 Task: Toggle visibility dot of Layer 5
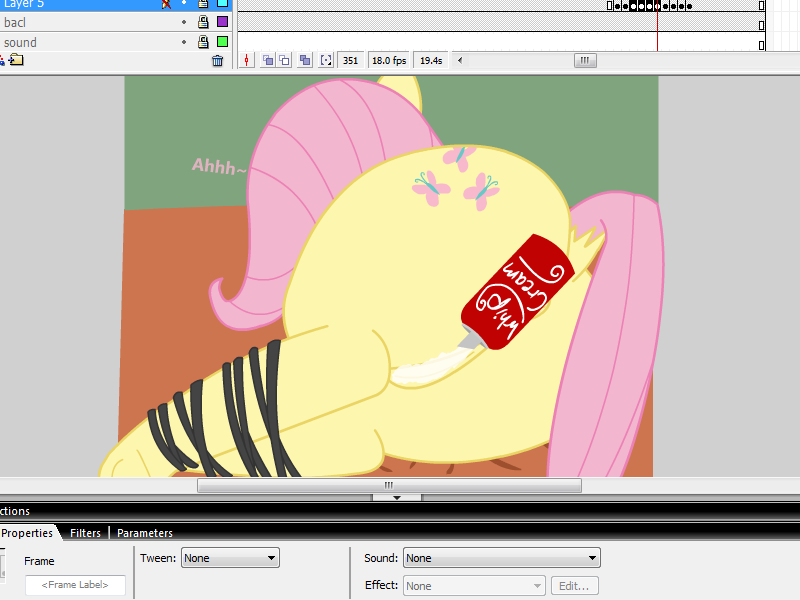click(184, 4)
